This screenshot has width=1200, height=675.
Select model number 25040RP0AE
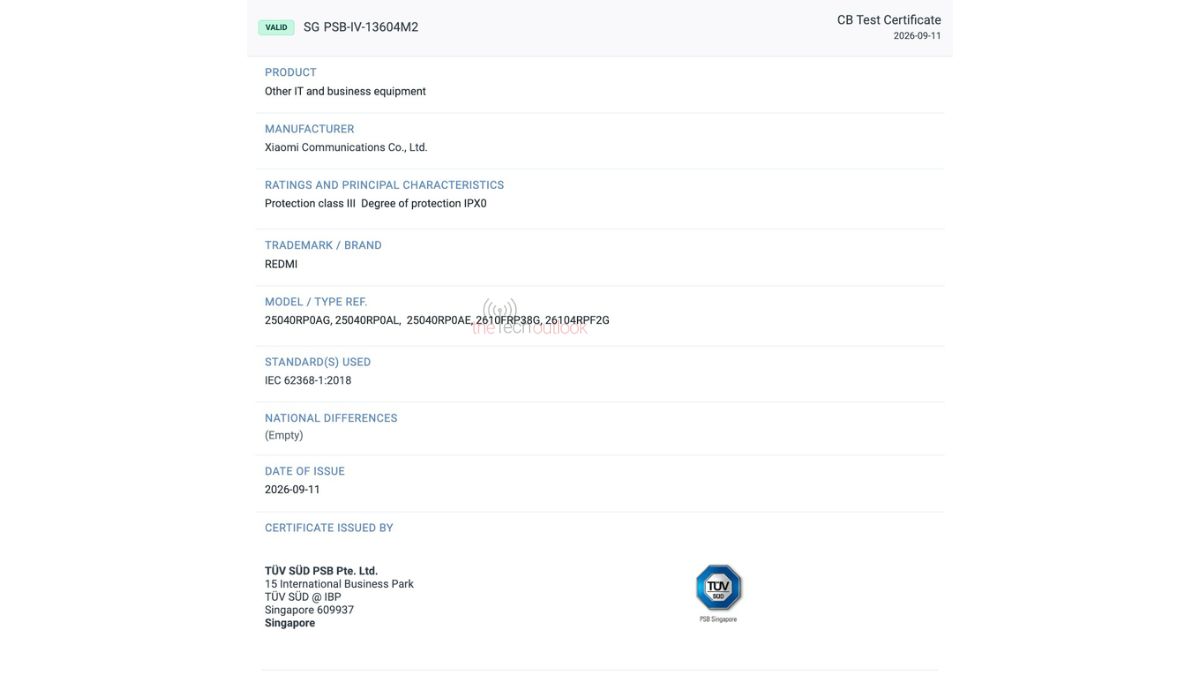click(439, 320)
